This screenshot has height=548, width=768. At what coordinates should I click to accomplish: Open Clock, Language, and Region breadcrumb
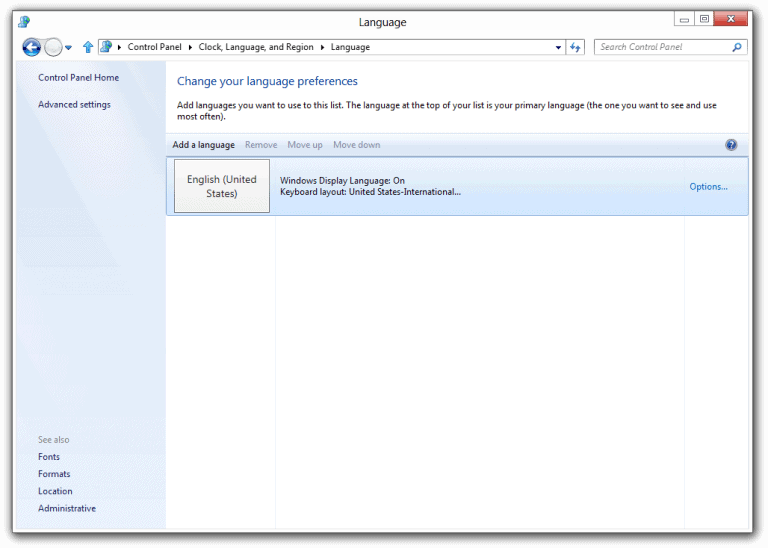click(256, 47)
